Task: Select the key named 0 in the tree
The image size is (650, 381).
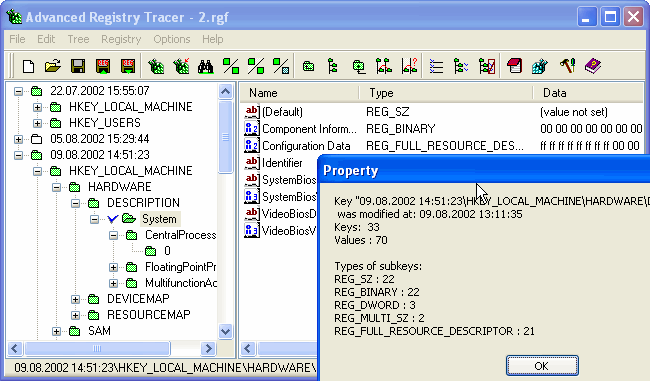Action: [x=167, y=251]
